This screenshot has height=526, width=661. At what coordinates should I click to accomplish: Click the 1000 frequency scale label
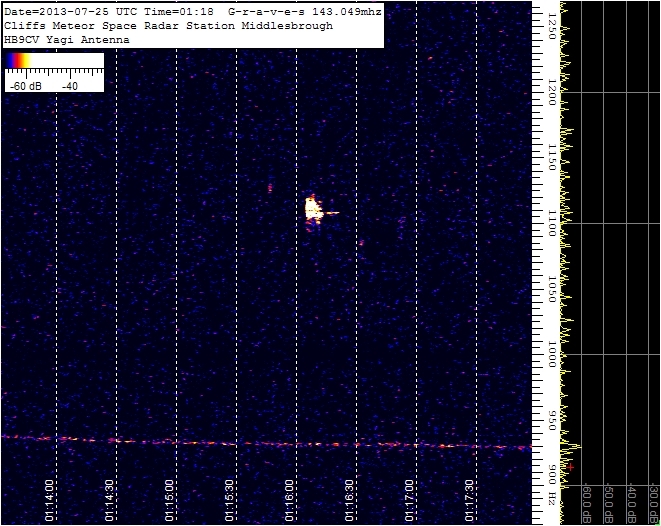point(552,354)
